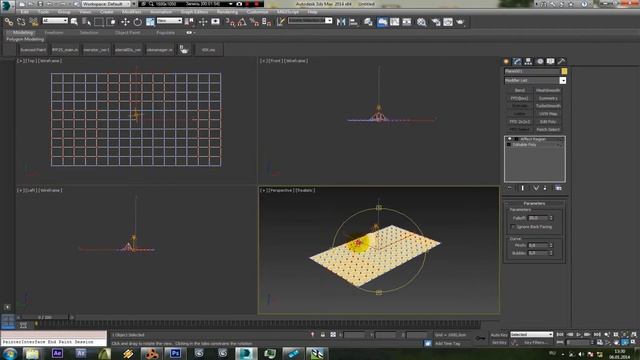640x360 pixels.
Task: Open the Selected key filter dropdown
Action: [x=531, y=335]
